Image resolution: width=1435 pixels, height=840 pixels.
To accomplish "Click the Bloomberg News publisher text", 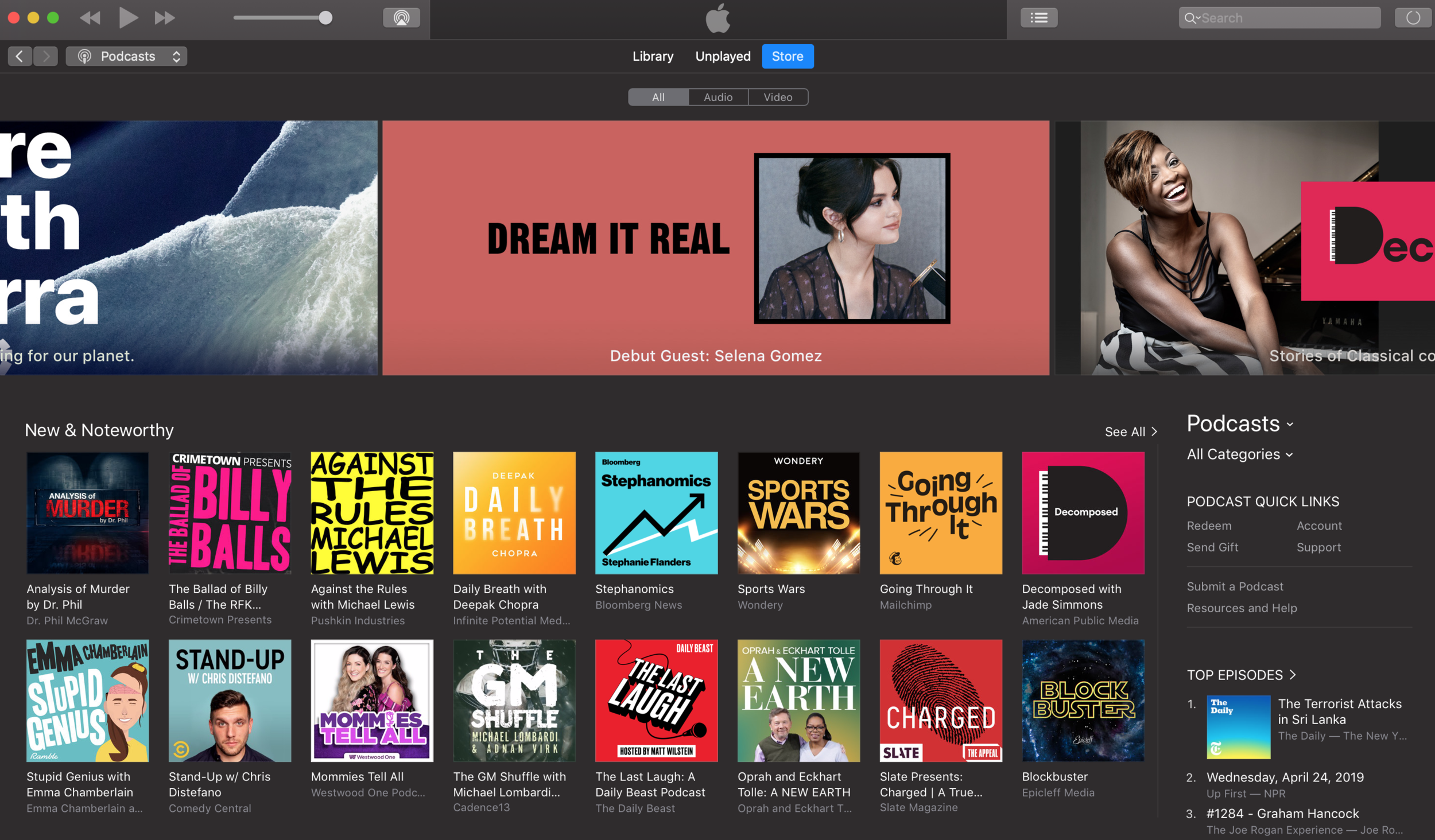I will 638,604.
